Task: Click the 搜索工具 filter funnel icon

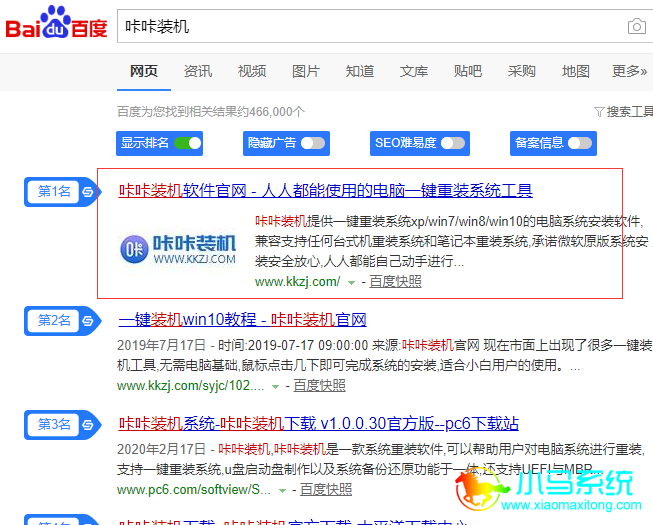Action: point(599,112)
